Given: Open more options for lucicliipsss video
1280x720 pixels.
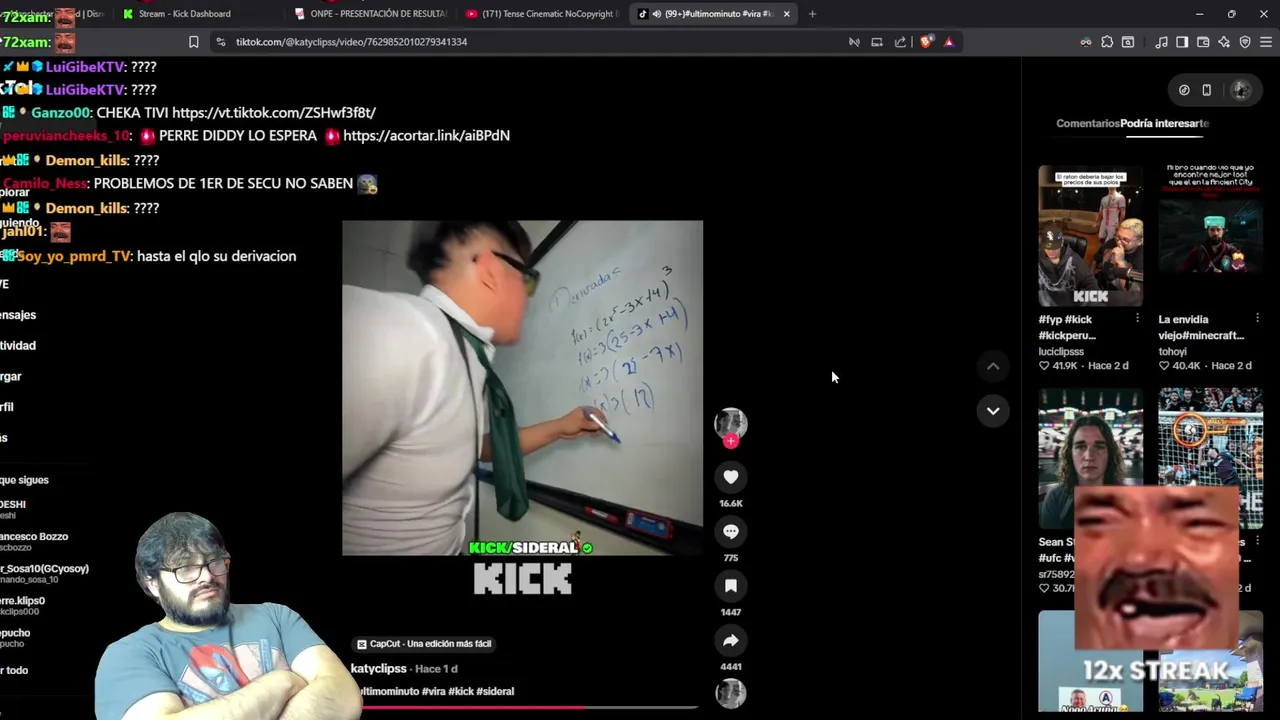Looking at the screenshot, I should click(x=1137, y=319).
